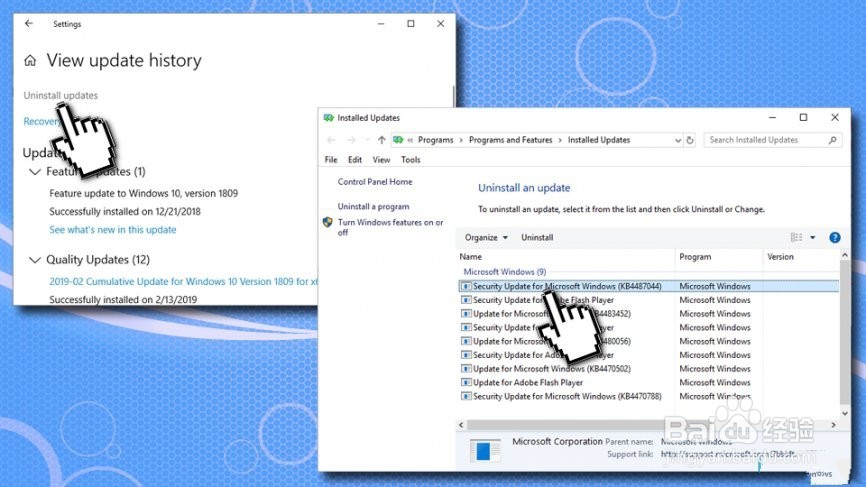Screen dimensions: 866x487
Task: Click the Search Installed Updates field
Action: click(772, 140)
